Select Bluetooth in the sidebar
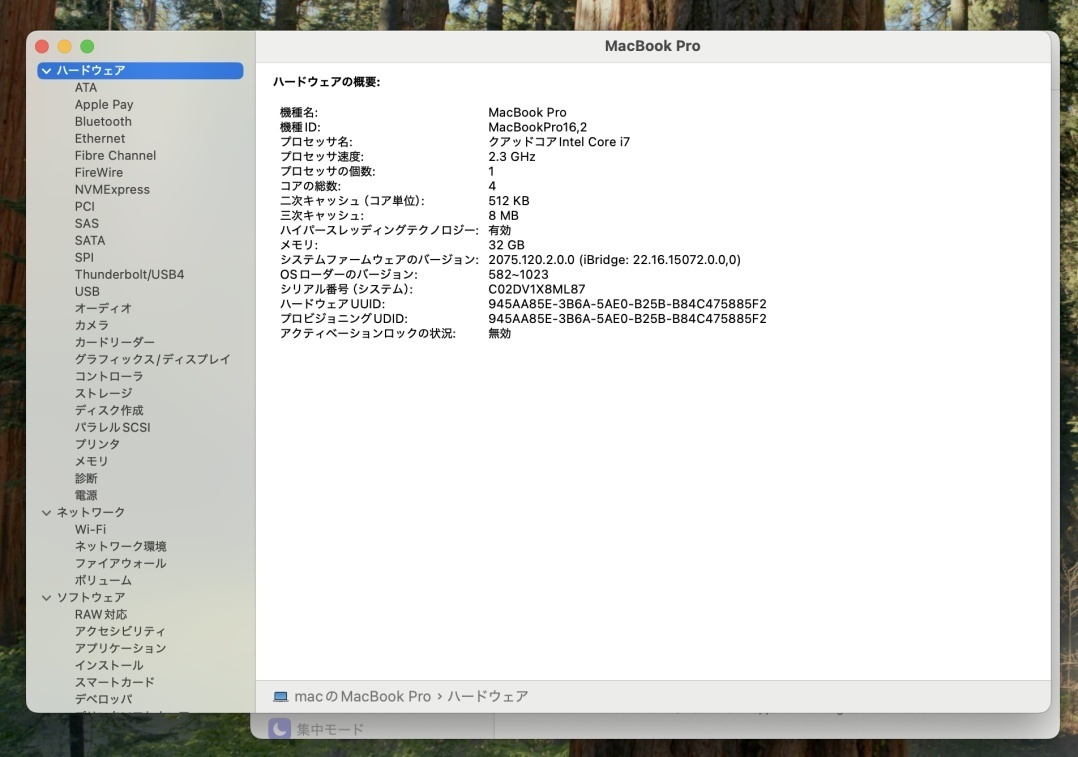 [103, 122]
